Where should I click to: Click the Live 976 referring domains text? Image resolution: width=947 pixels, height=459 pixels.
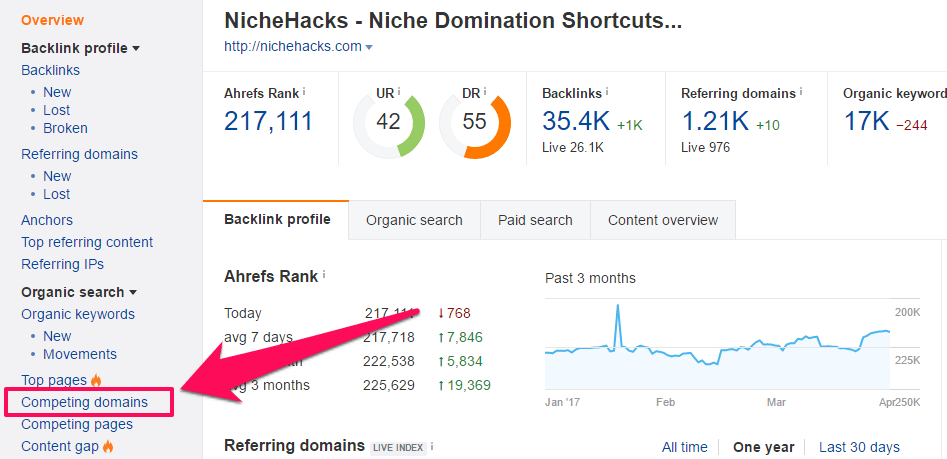point(705,147)
